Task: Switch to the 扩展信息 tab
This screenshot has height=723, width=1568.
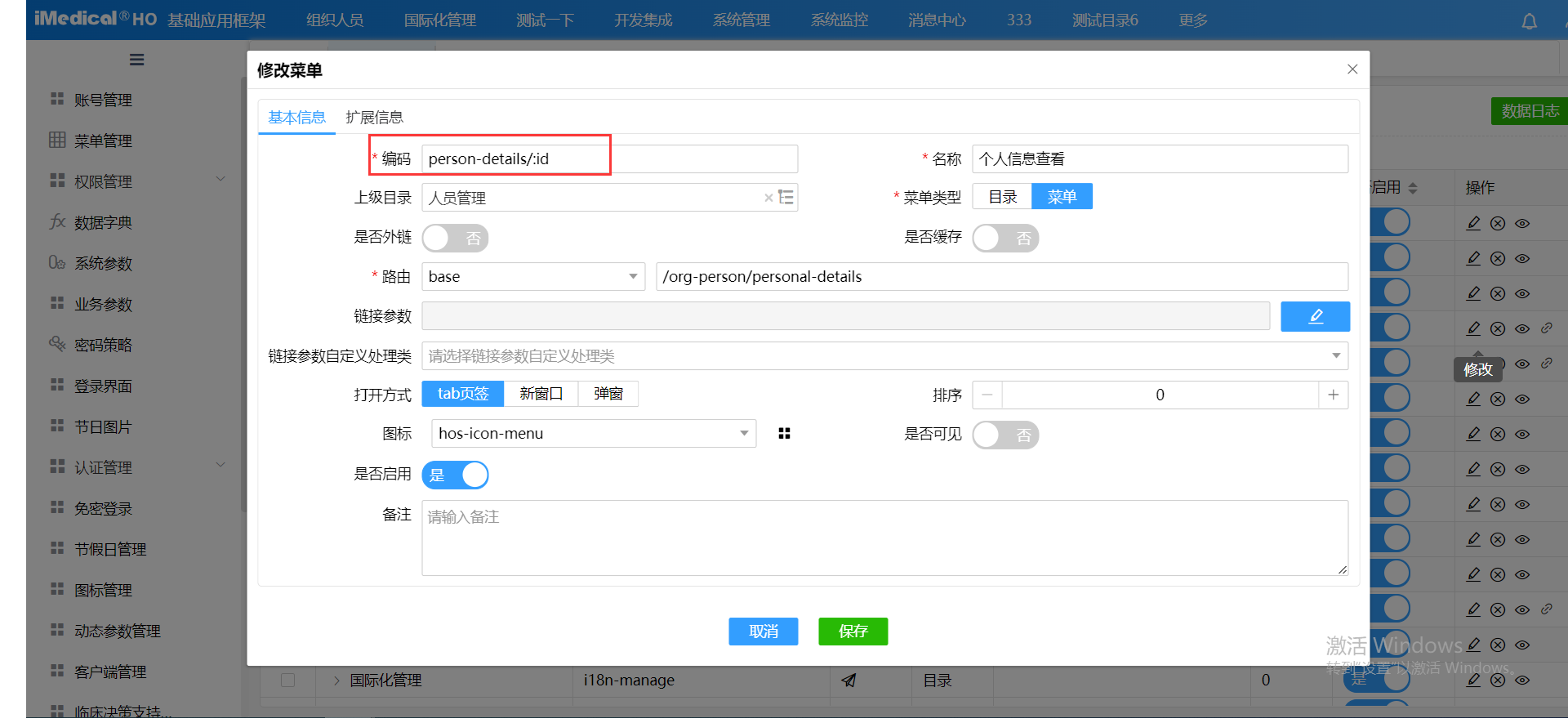Action: pyautogui.click(x=374, y=118)
